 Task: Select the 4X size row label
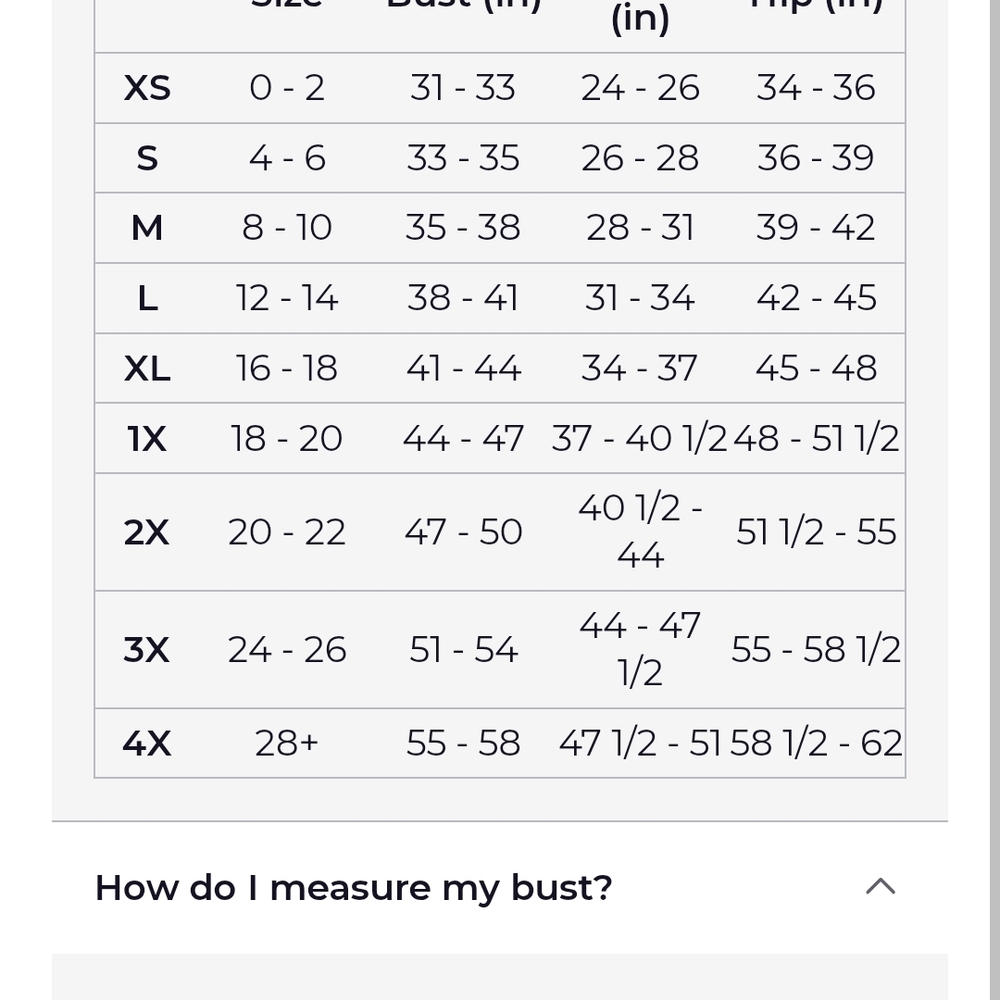point(147,744)
